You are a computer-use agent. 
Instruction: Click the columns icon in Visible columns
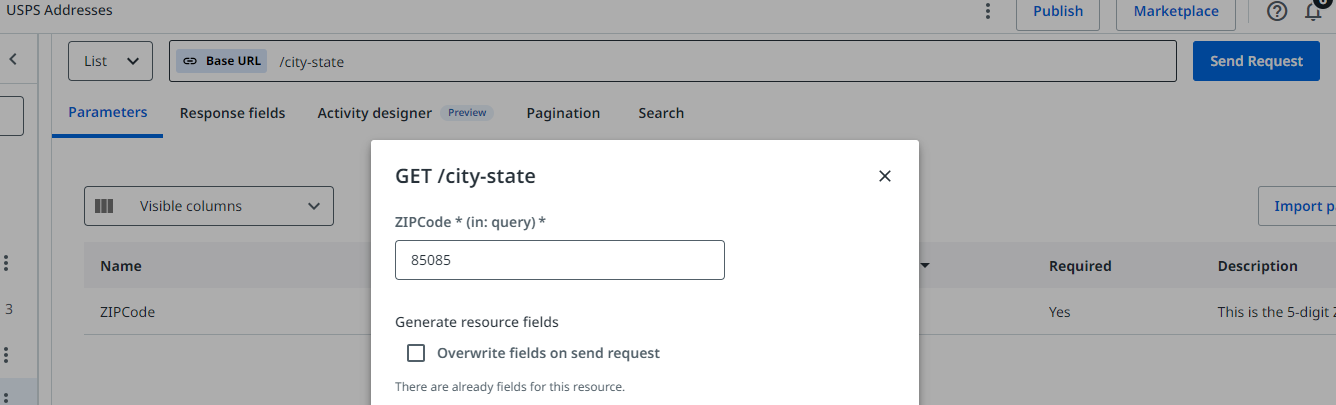point(104,206)
